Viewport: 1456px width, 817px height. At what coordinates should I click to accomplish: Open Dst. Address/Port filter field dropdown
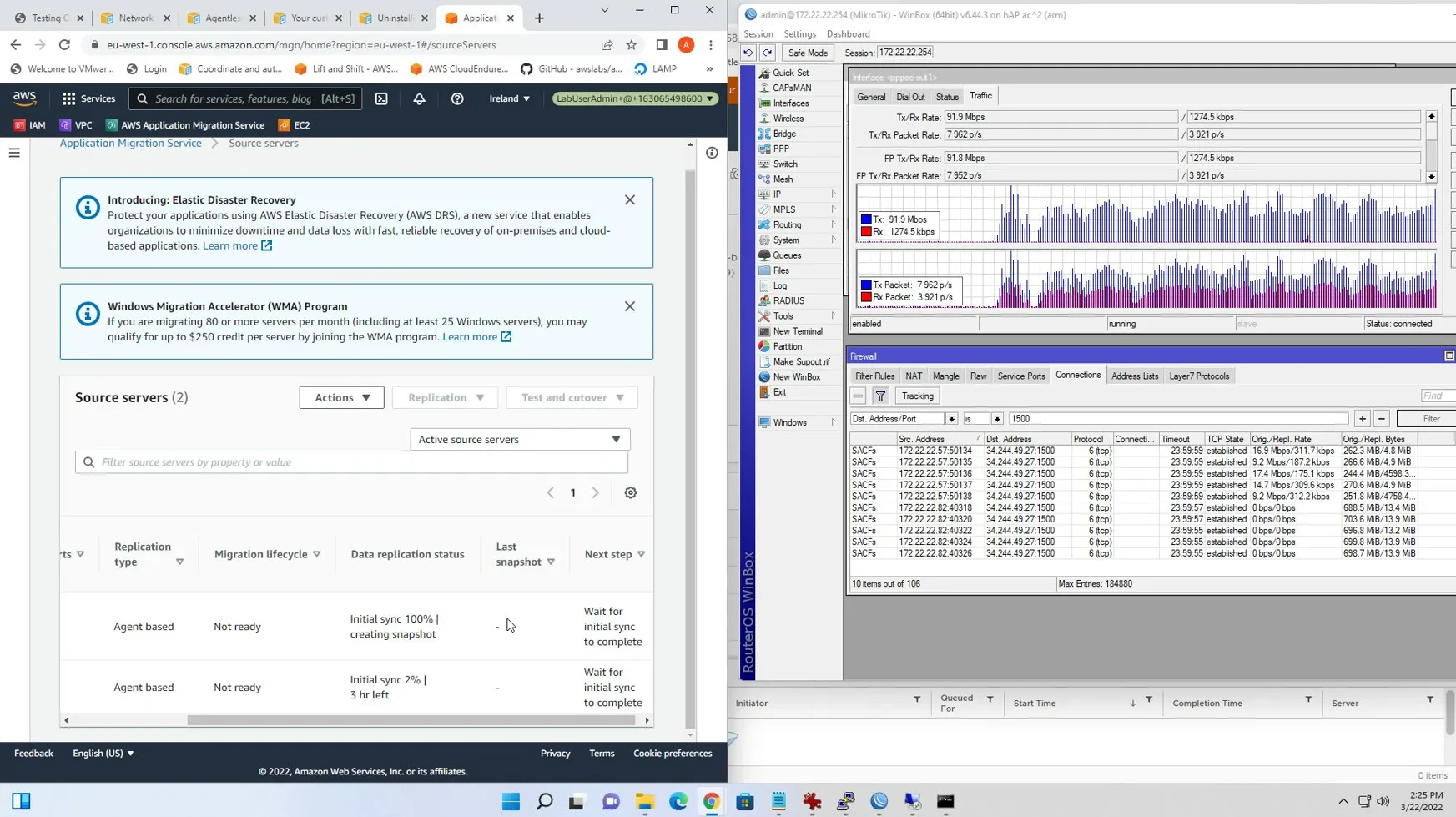951,419
